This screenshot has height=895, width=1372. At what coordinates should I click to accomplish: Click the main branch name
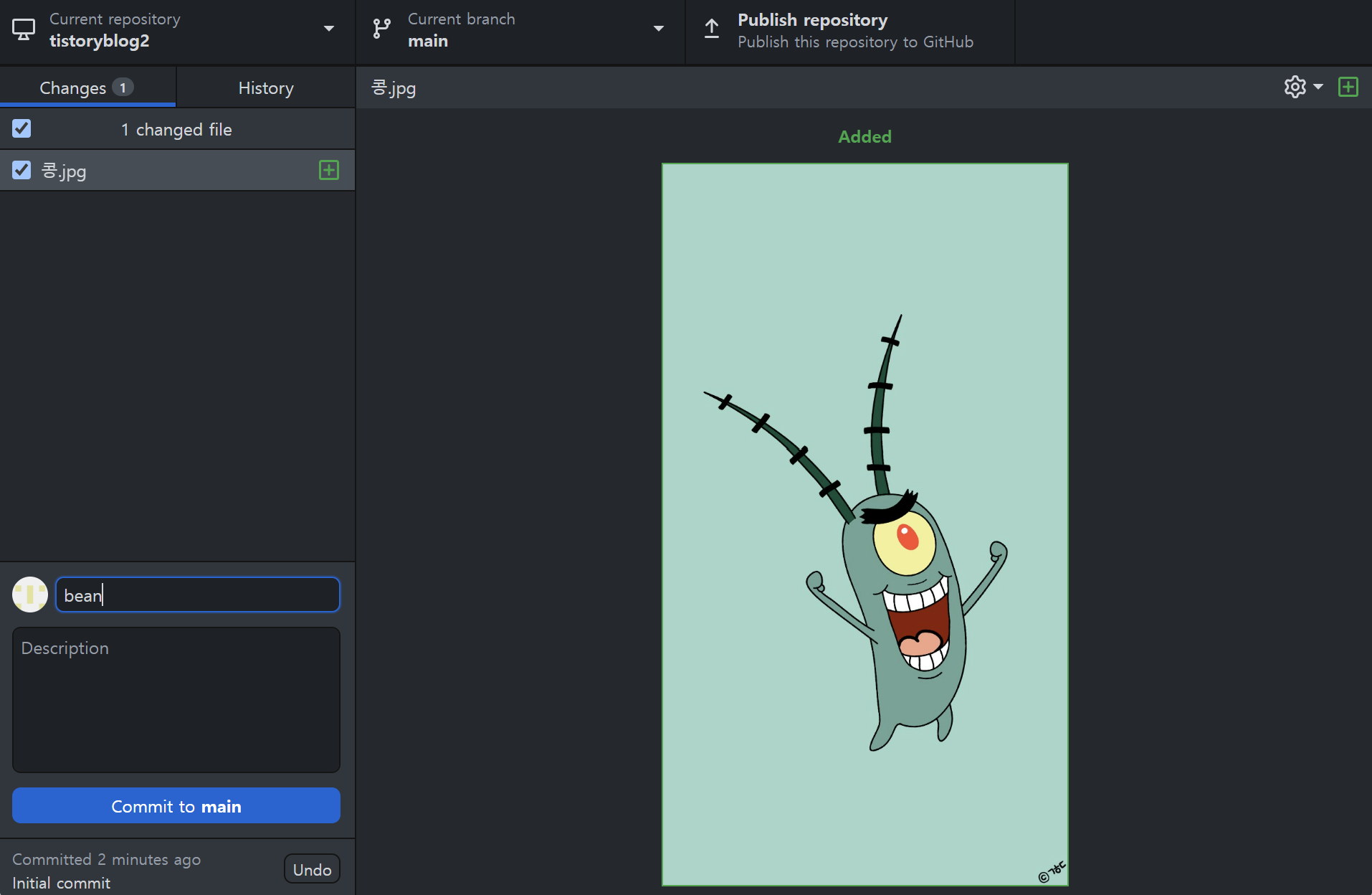(x=428, y=41)
